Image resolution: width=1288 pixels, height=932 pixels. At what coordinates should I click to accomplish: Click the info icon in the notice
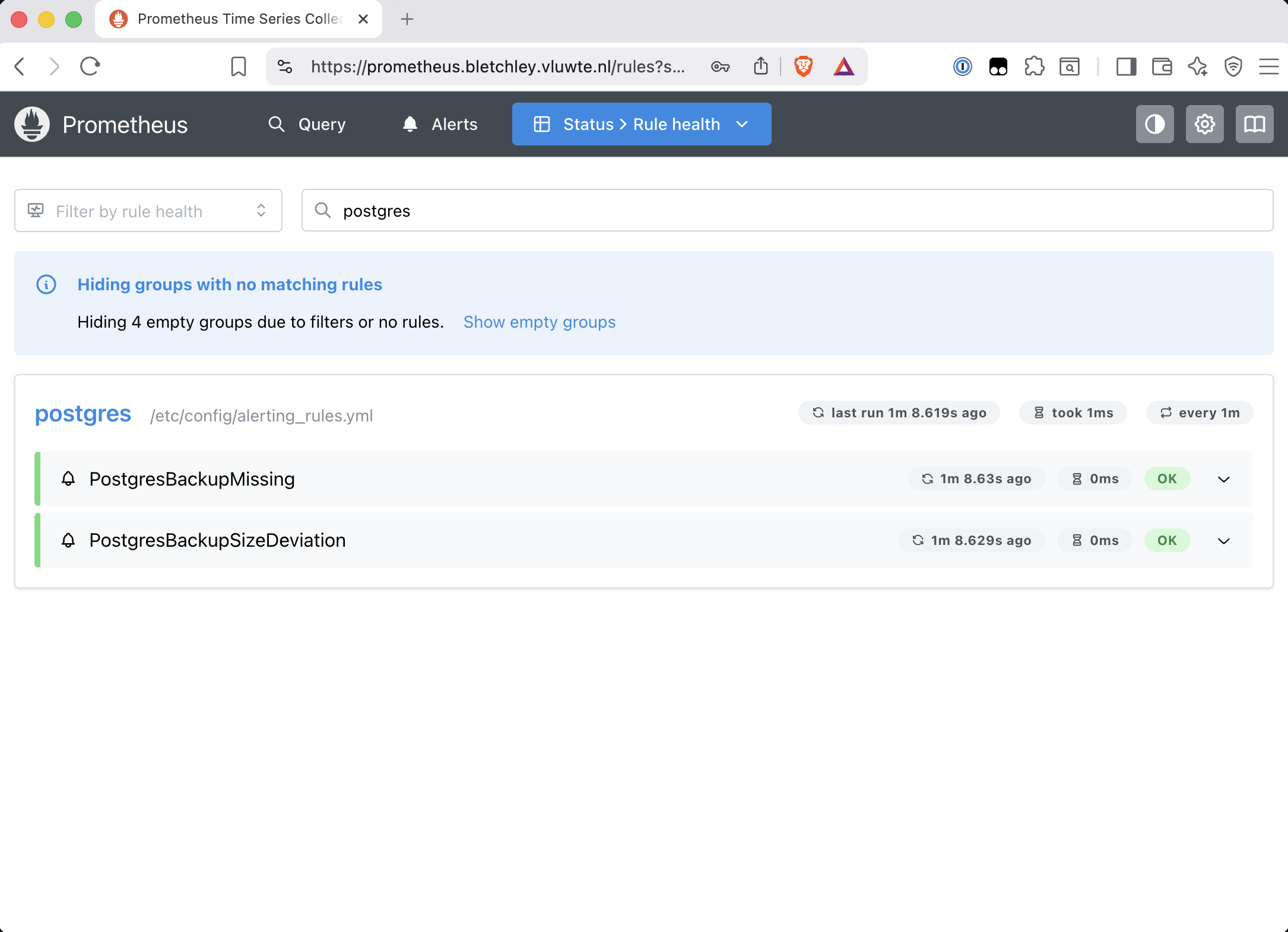pos(46,284)
